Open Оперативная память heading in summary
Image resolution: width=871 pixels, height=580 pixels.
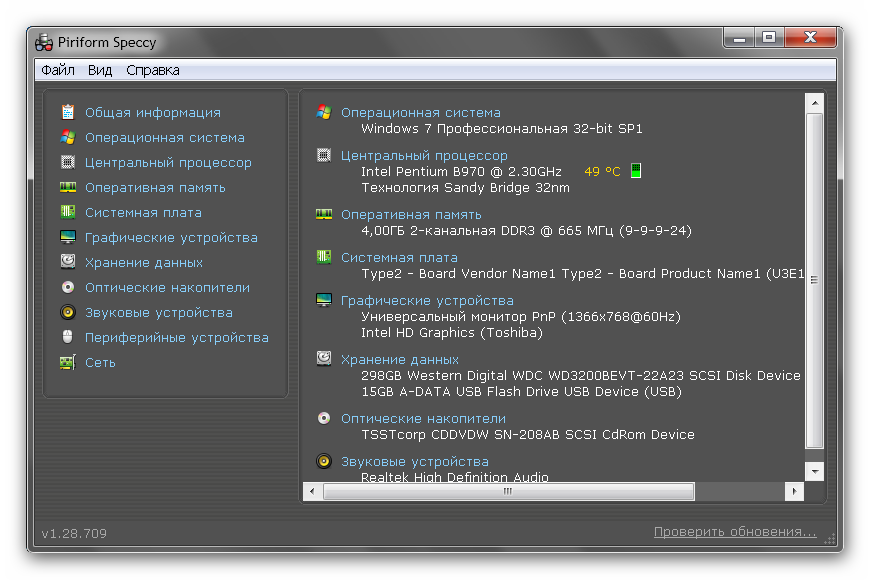411,214
